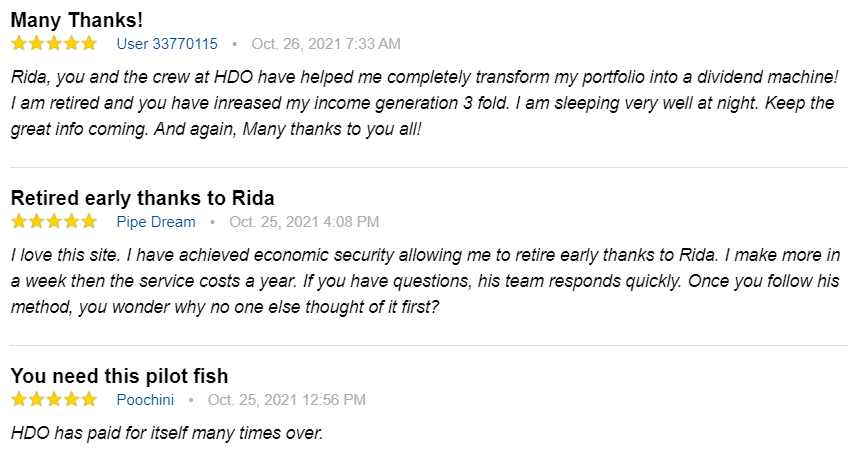Click the third star beside Pipe Dream
The image size is (861, 460).
pyautogui.click(x=54, y=221)
